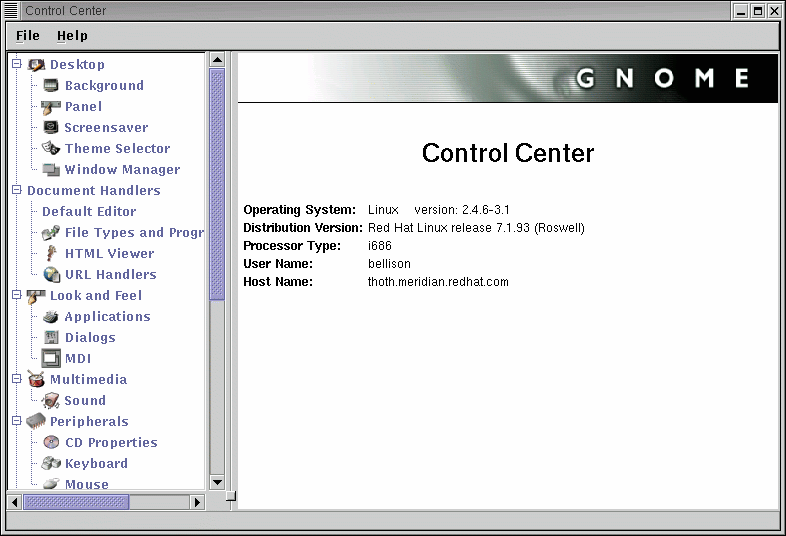Click the horizontal scrollbar thumb in sidebar
Viewport: 786px width, 536px height.
(76, 501)
